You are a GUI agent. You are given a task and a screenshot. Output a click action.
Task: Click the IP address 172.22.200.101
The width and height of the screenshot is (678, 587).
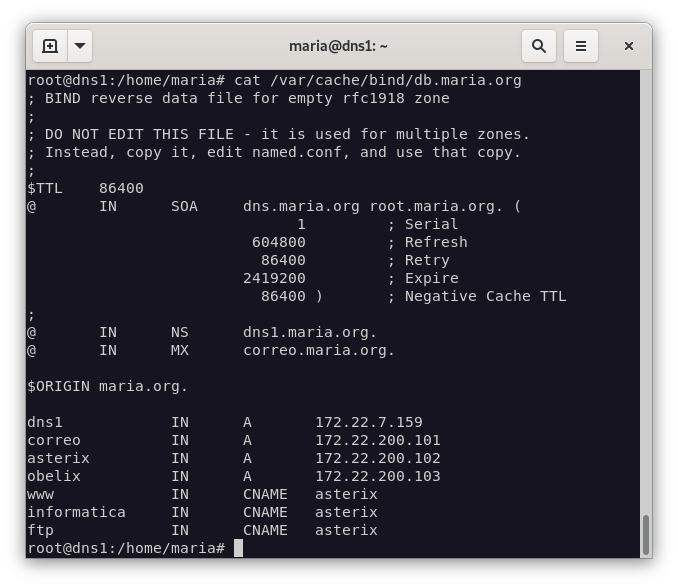click(x=377, y=440)
